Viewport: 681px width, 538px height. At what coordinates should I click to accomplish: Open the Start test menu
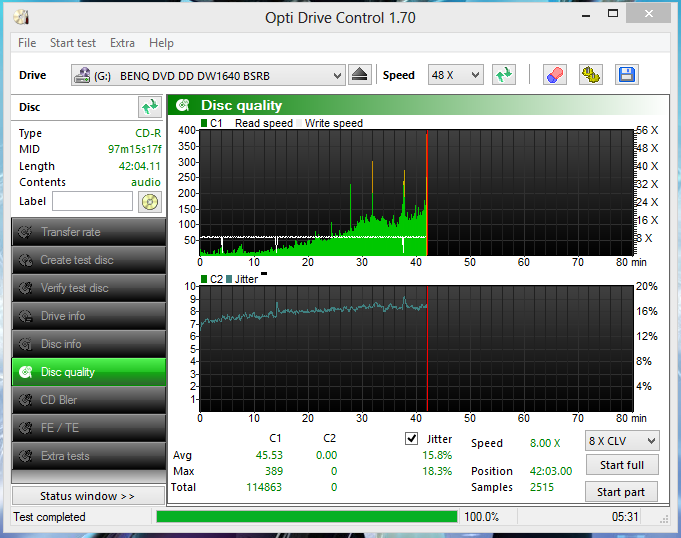[73, 43]
